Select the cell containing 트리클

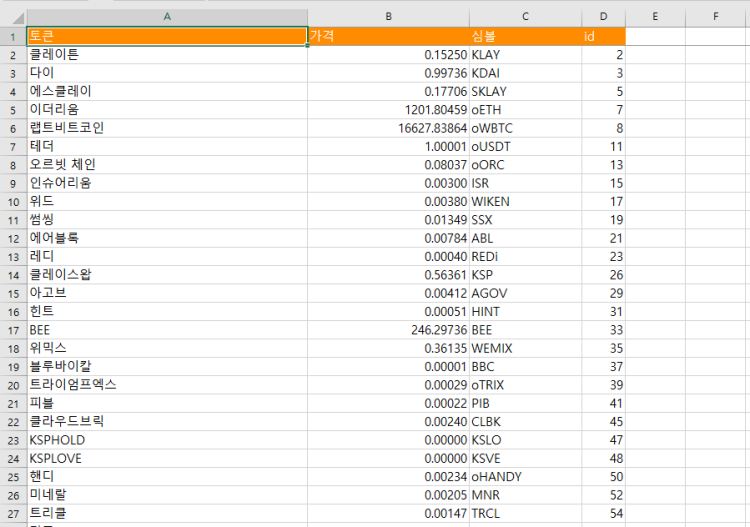(167, 514)
